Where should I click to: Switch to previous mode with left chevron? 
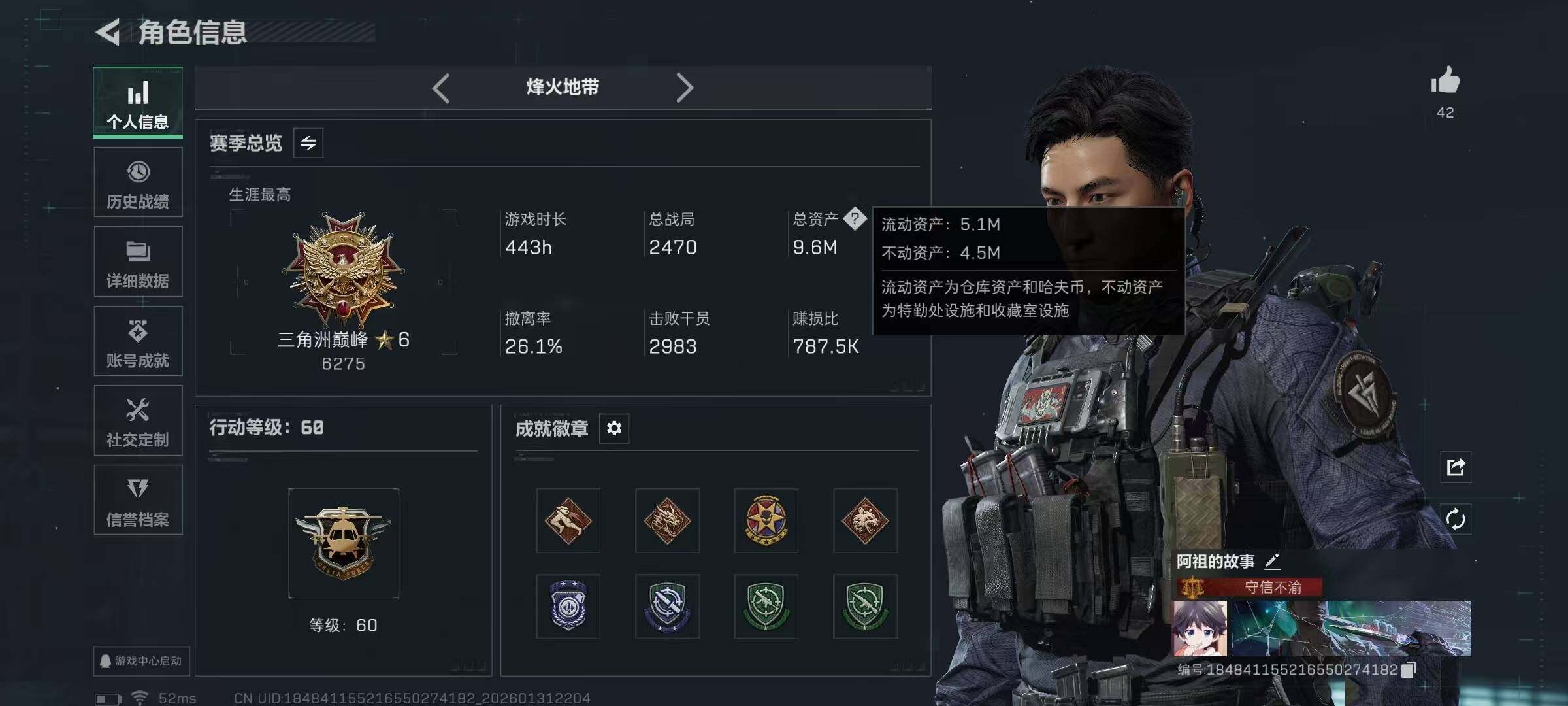pyautogui.click(x=441, y=88)
